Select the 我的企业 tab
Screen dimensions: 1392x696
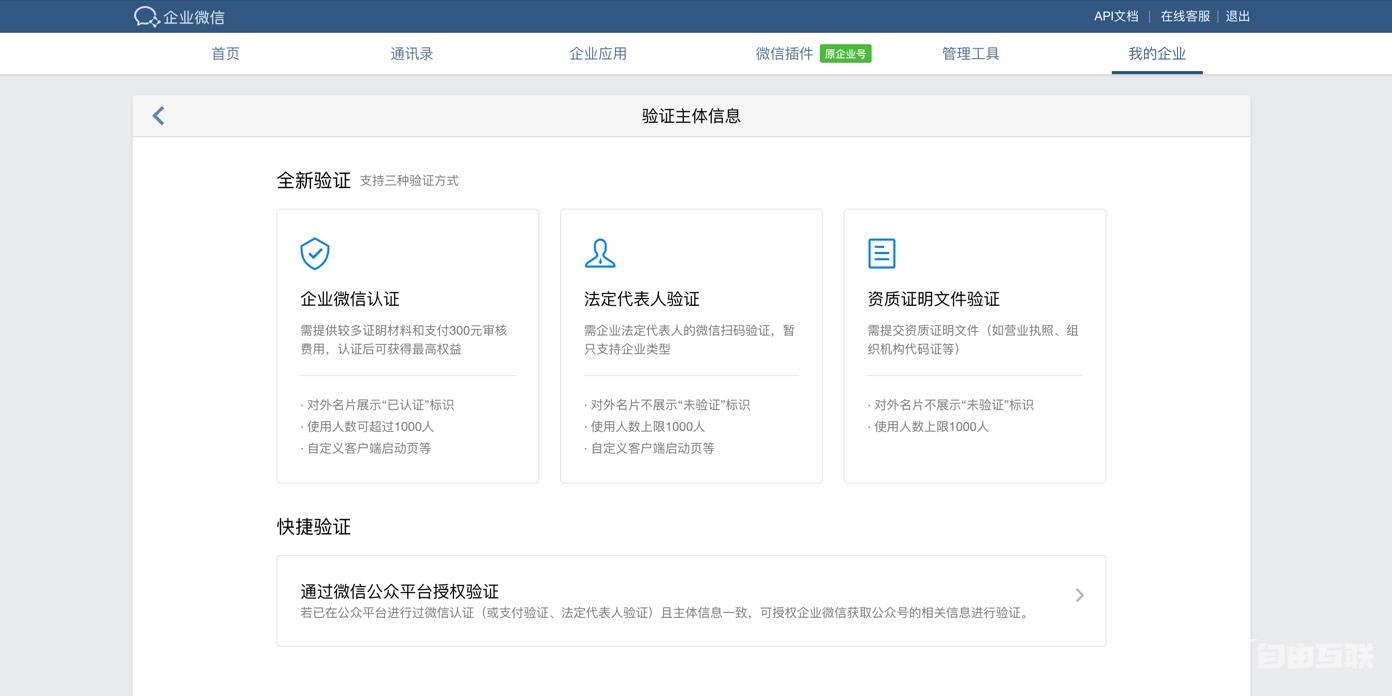point(1157,53)
